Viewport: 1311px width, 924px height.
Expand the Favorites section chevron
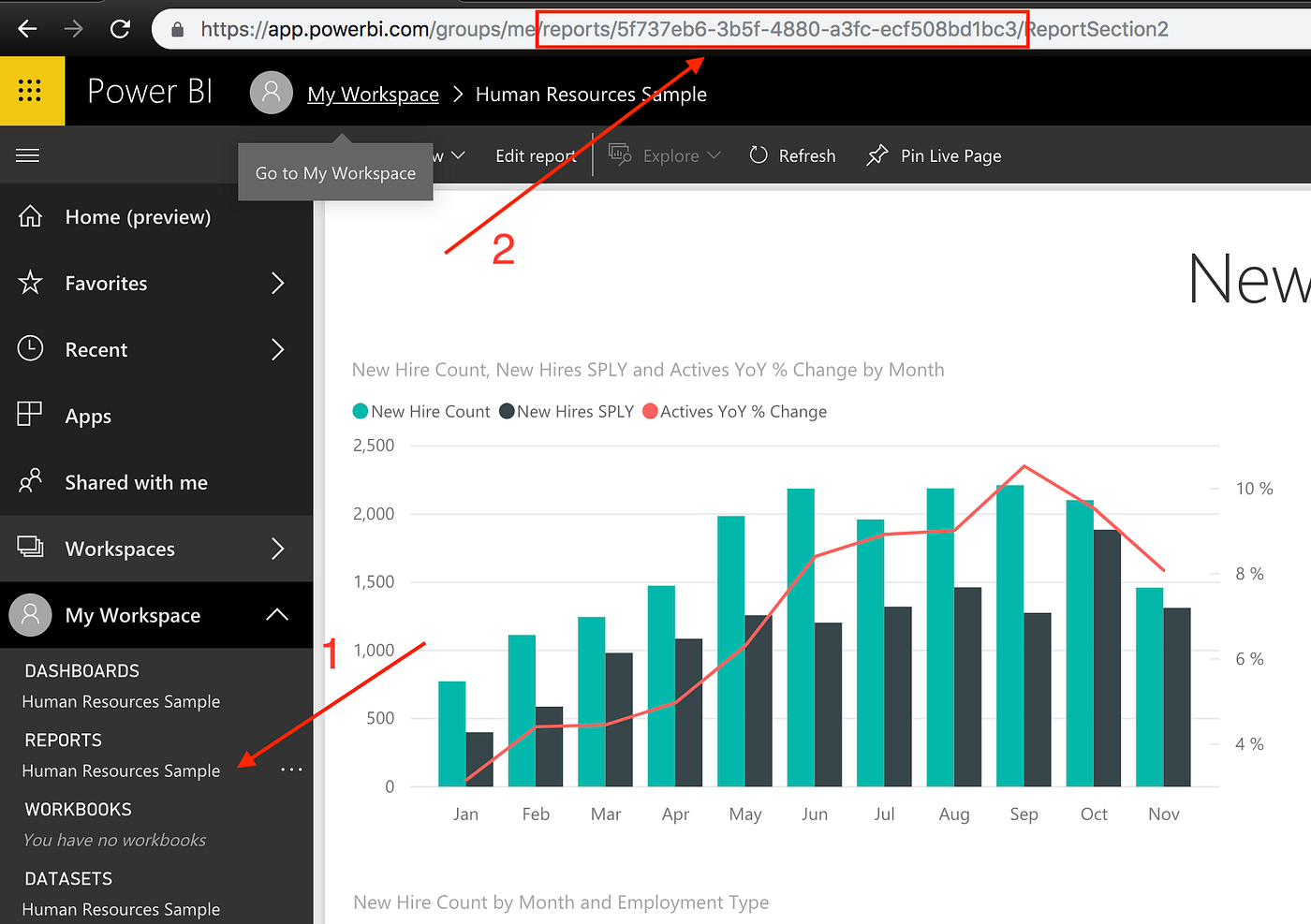coord(278,283)
